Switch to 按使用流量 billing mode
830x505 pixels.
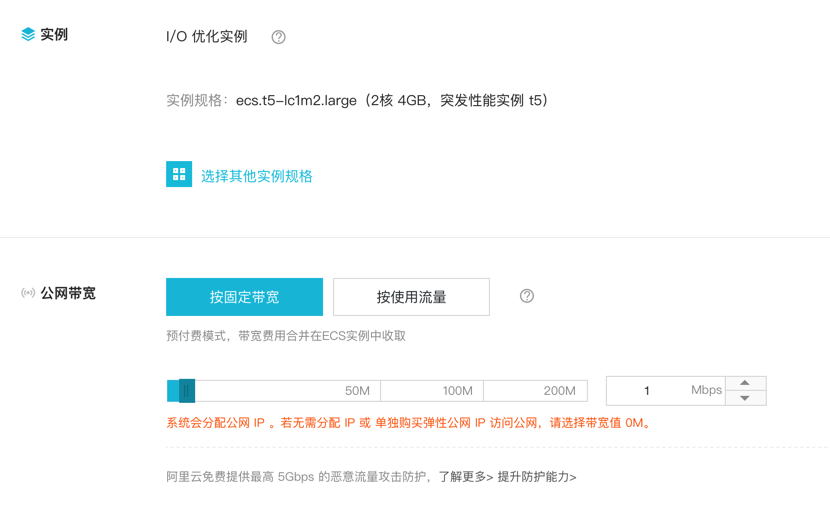point(411,297)
